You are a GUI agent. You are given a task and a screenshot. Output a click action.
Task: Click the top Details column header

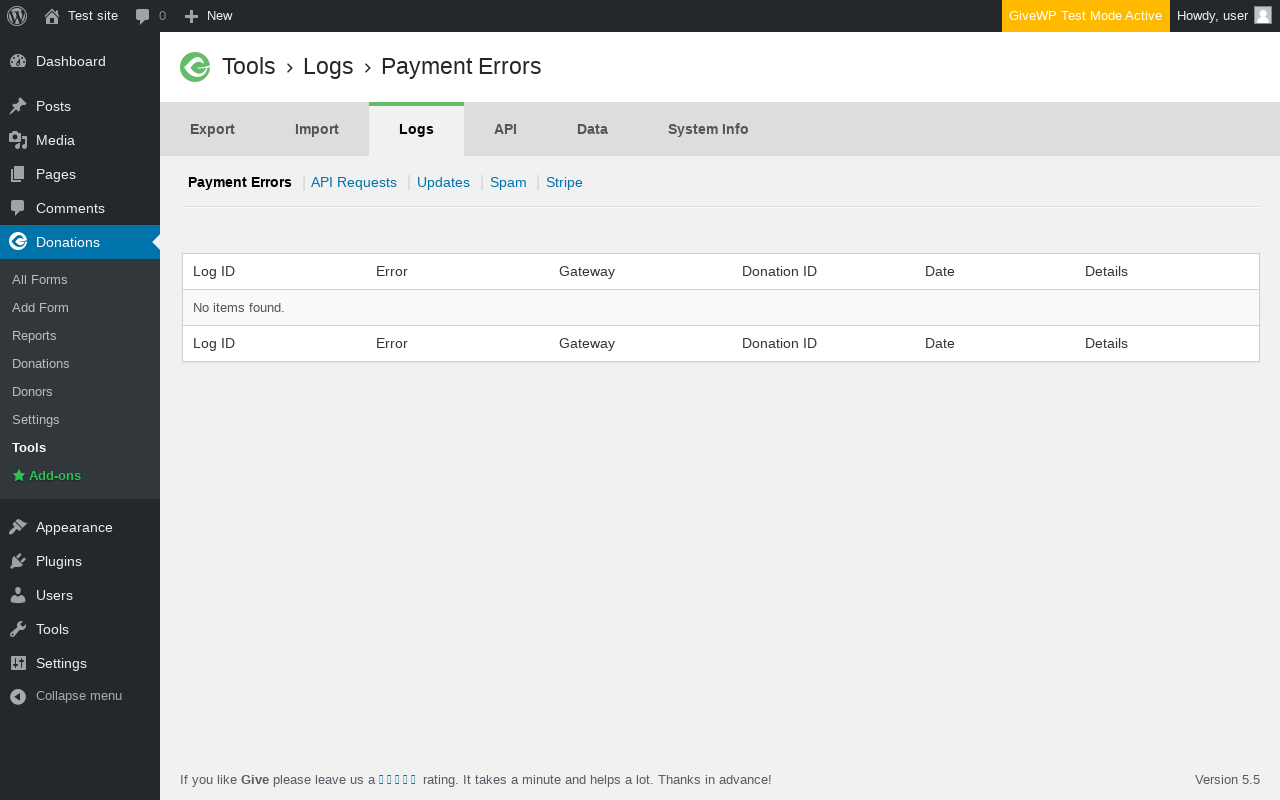pyautogui.click(x=1106, y=271)
